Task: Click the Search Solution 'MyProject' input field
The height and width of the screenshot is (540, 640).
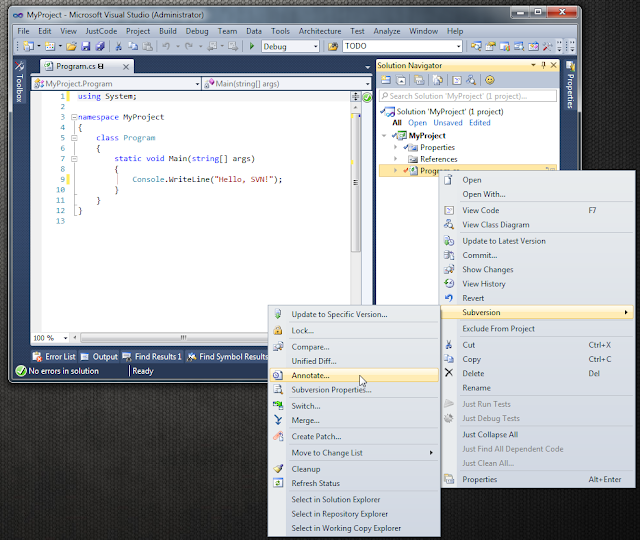Action: 468,96
